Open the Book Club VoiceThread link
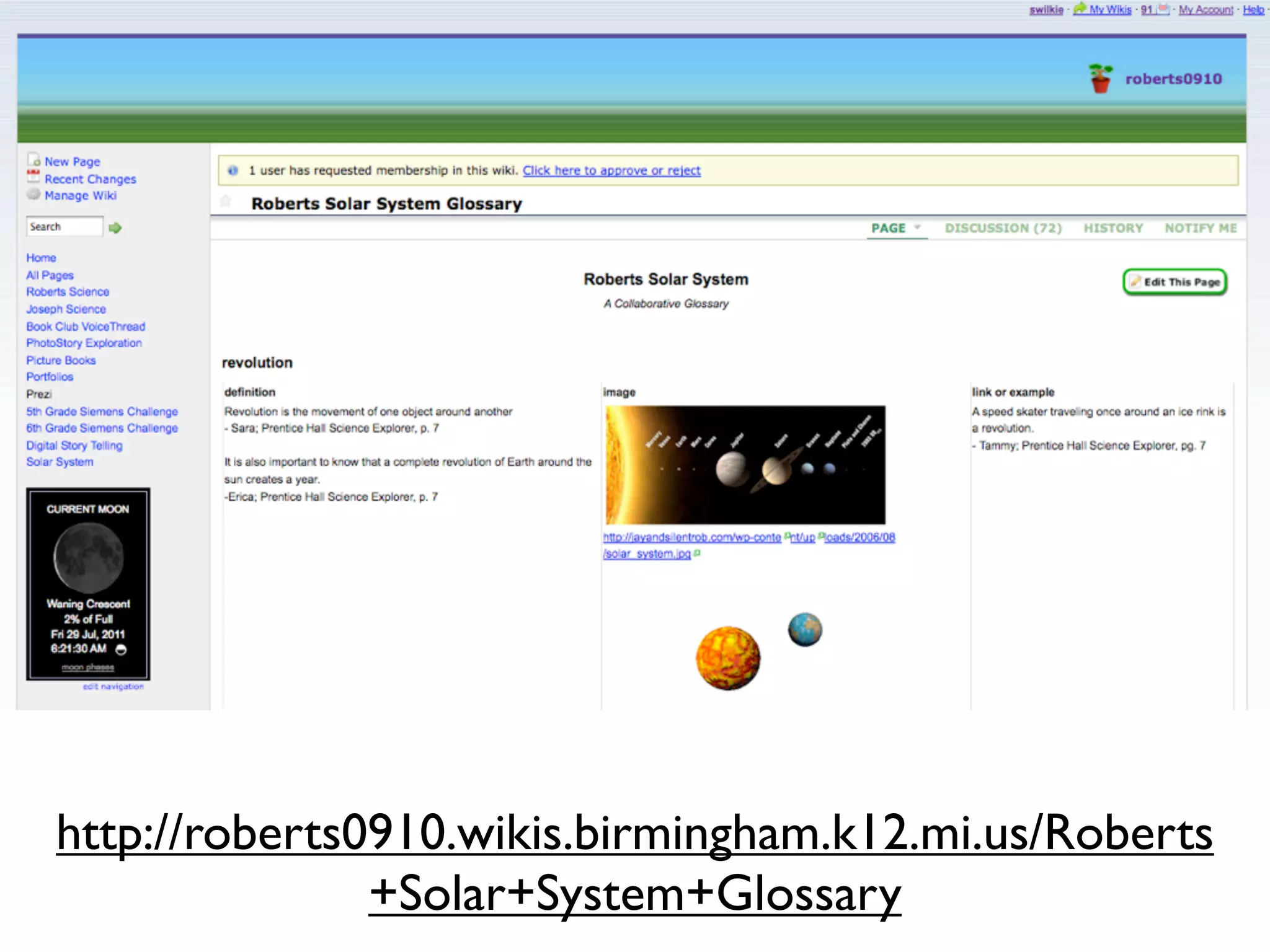Screen dimensions: 1270x952 (x=86, y=327)
